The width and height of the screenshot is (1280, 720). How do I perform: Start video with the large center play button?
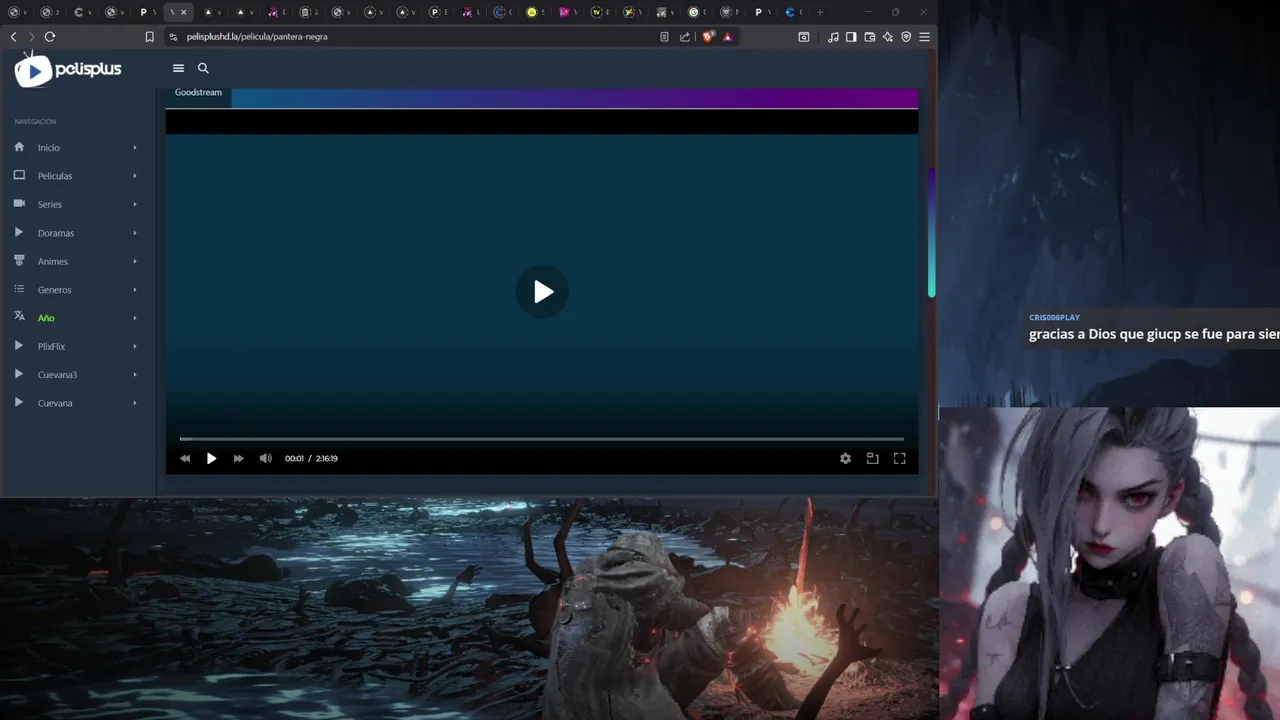(x=542, y=292)
